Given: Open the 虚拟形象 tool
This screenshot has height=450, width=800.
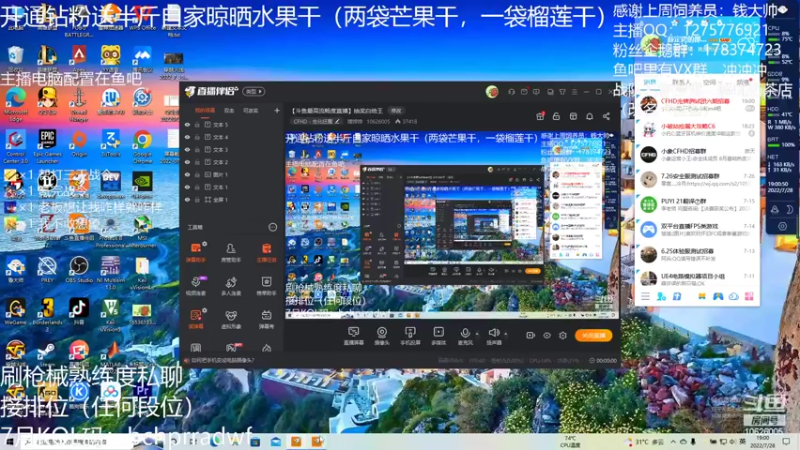Looking at the screenshot, I should point(231,319).
